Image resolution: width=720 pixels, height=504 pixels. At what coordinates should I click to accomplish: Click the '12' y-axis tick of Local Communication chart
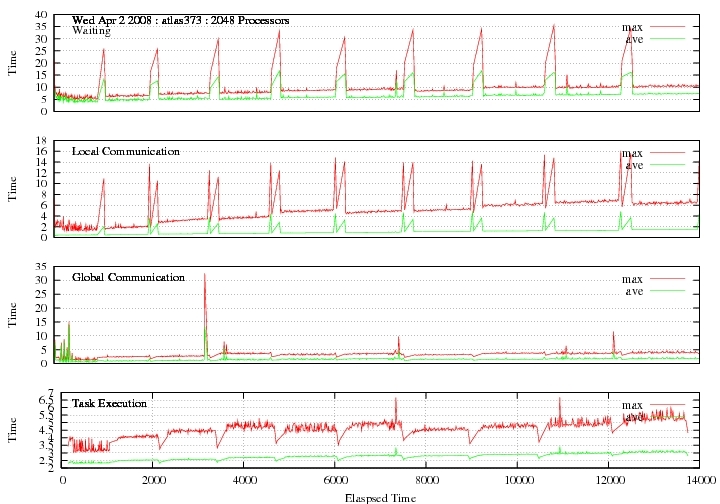tap(41, 173)
